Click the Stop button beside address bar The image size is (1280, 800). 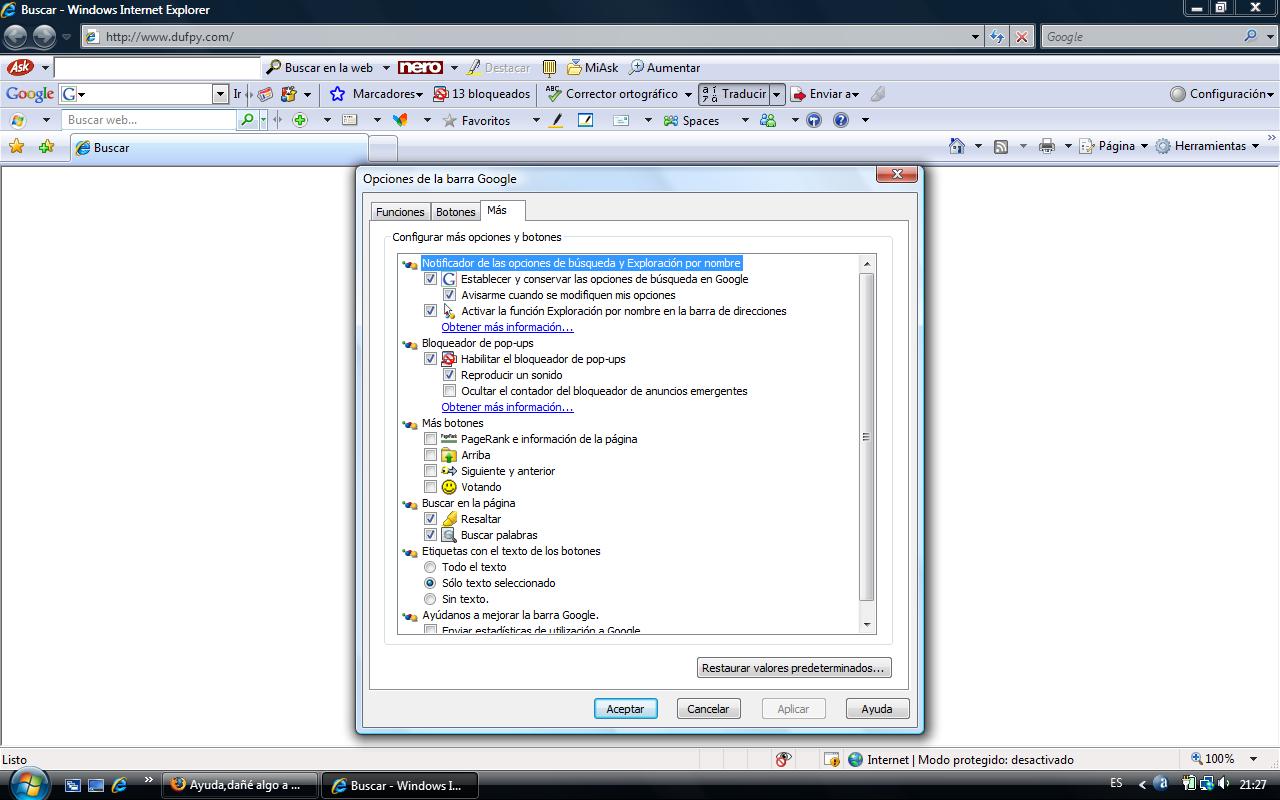(x=1021, y=36)
